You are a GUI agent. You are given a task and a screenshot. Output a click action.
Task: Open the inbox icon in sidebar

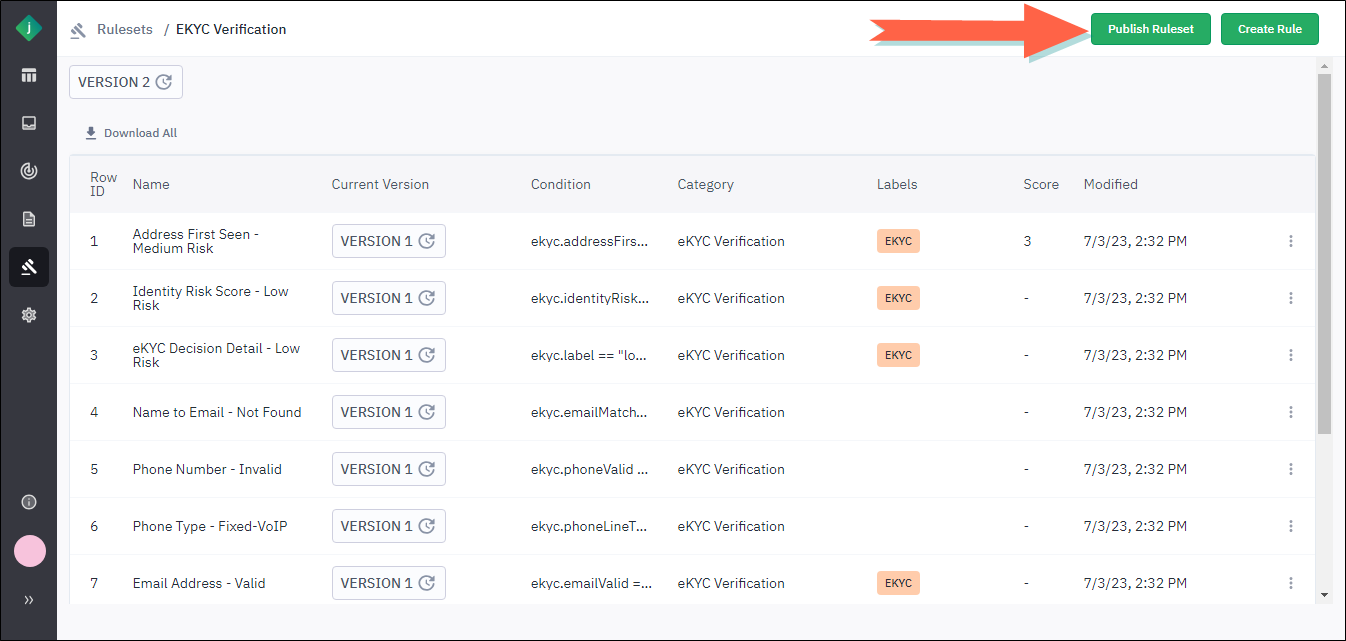(x=29, y=123)
